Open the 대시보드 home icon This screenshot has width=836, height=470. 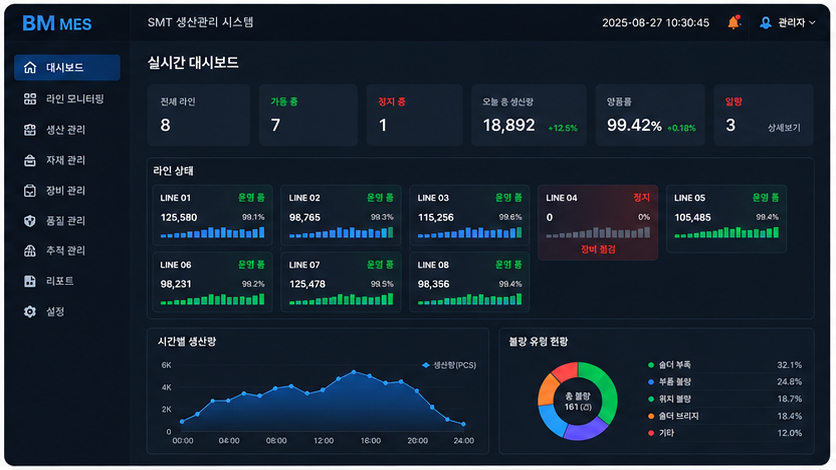[x=30, y=68]
